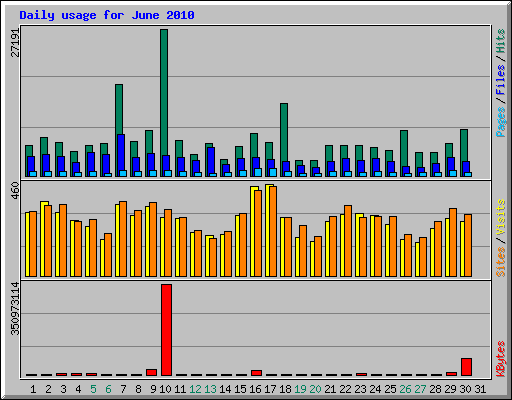Click green weekend day label 13
The width and height of the screenshot is (512, 400).
click(210, 389)
